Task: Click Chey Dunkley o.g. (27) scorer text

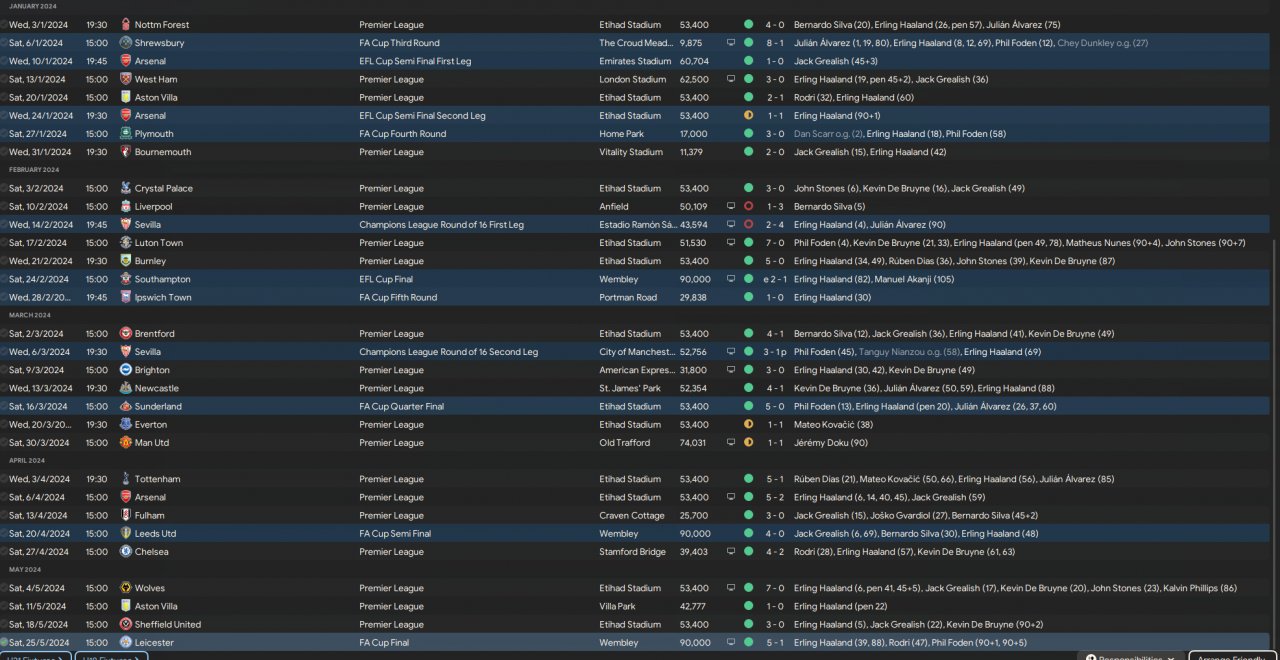Action: [x=1102, y=43]
